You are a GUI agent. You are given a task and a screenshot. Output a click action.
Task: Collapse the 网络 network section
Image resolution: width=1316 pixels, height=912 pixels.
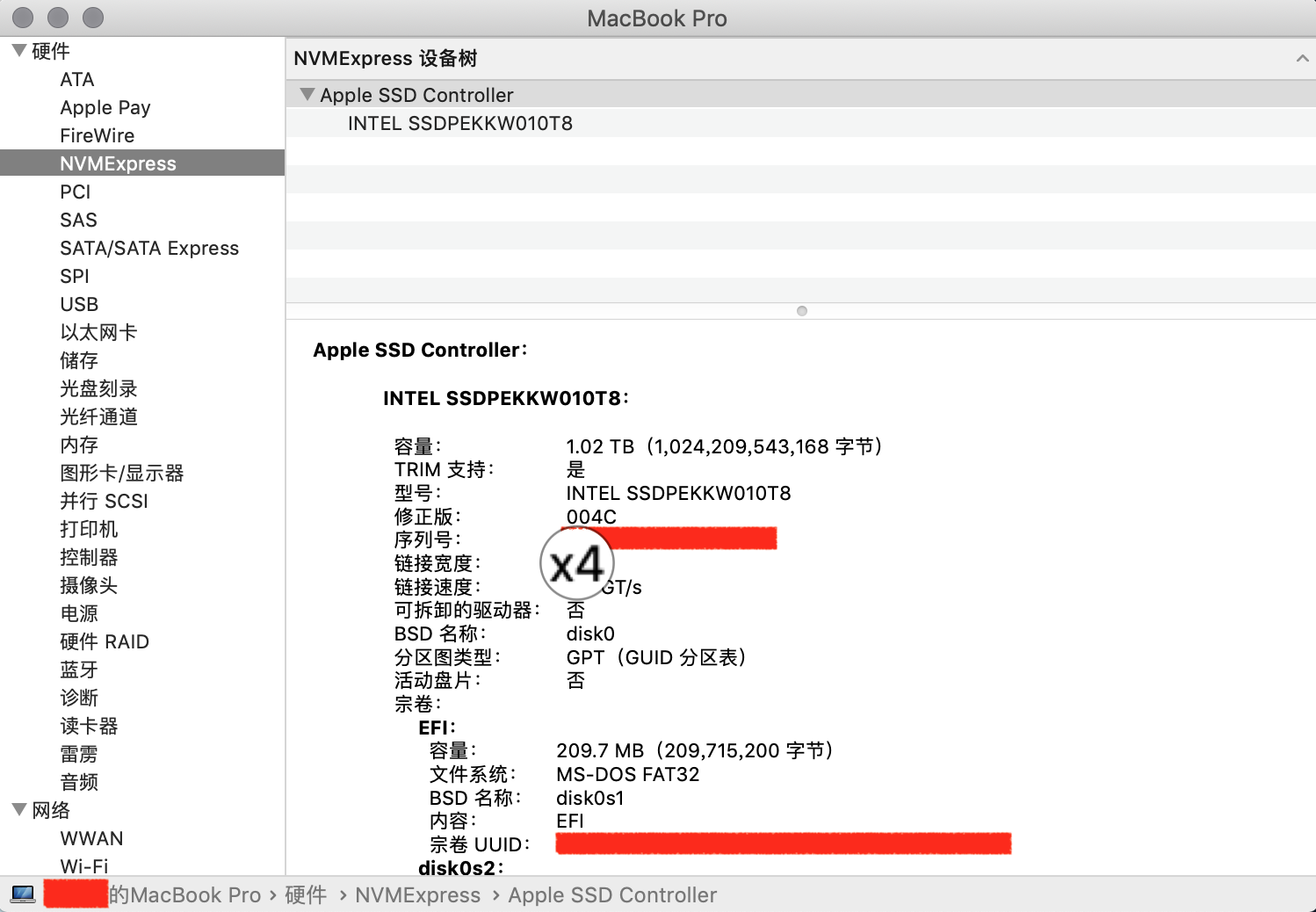click(18, 810)
